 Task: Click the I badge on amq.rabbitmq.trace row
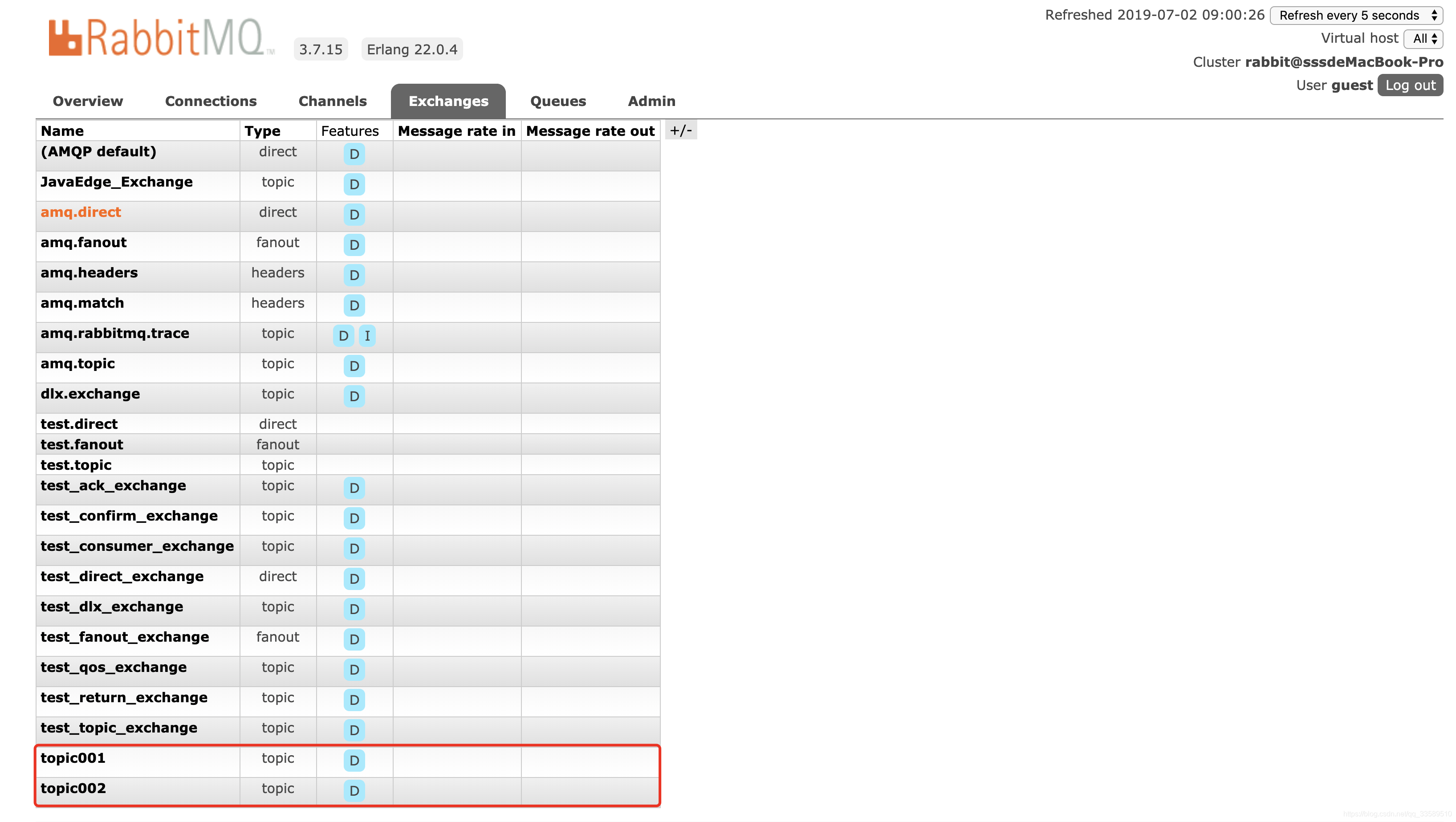point(367,336)
